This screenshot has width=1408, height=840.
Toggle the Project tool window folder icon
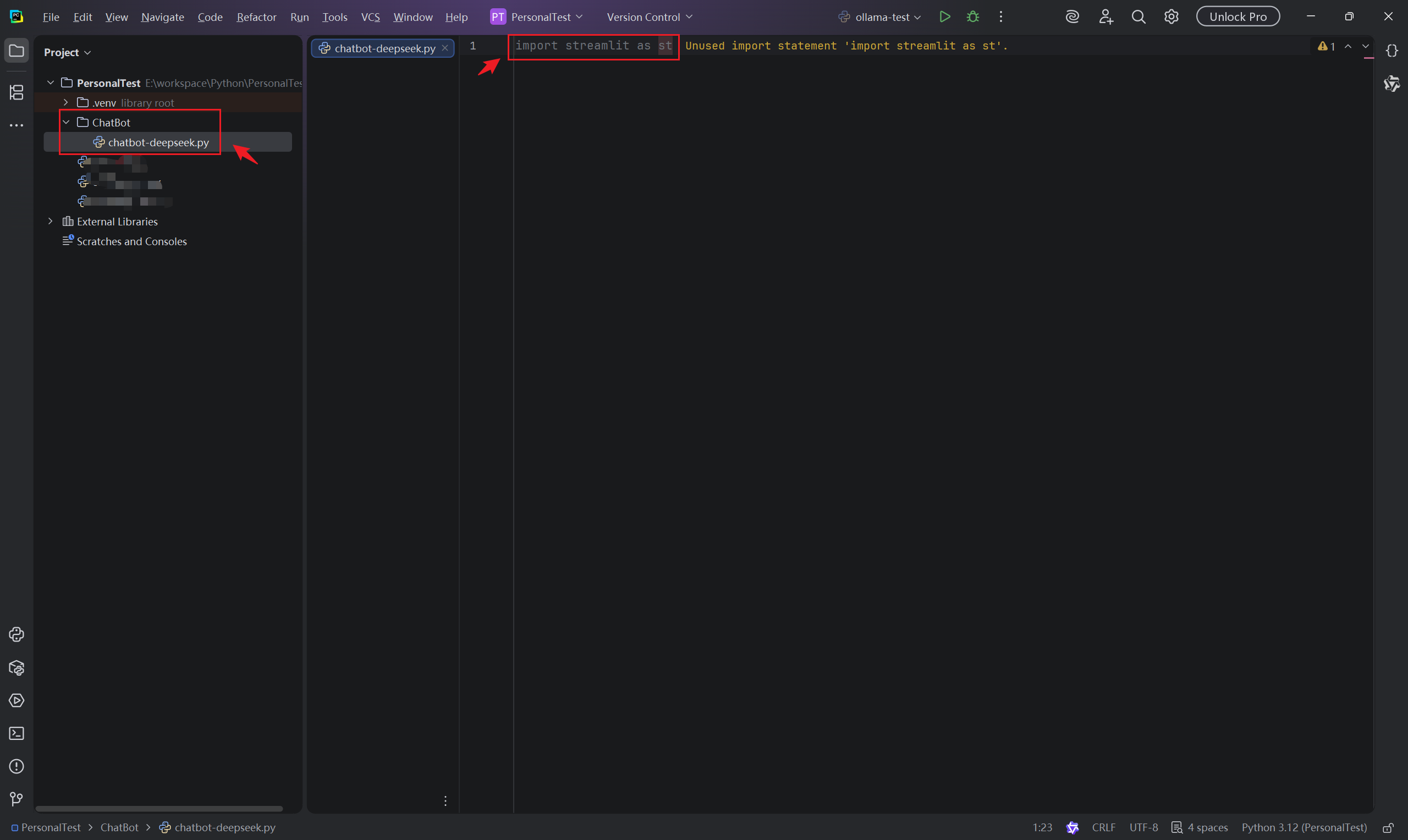click(16, 51)
